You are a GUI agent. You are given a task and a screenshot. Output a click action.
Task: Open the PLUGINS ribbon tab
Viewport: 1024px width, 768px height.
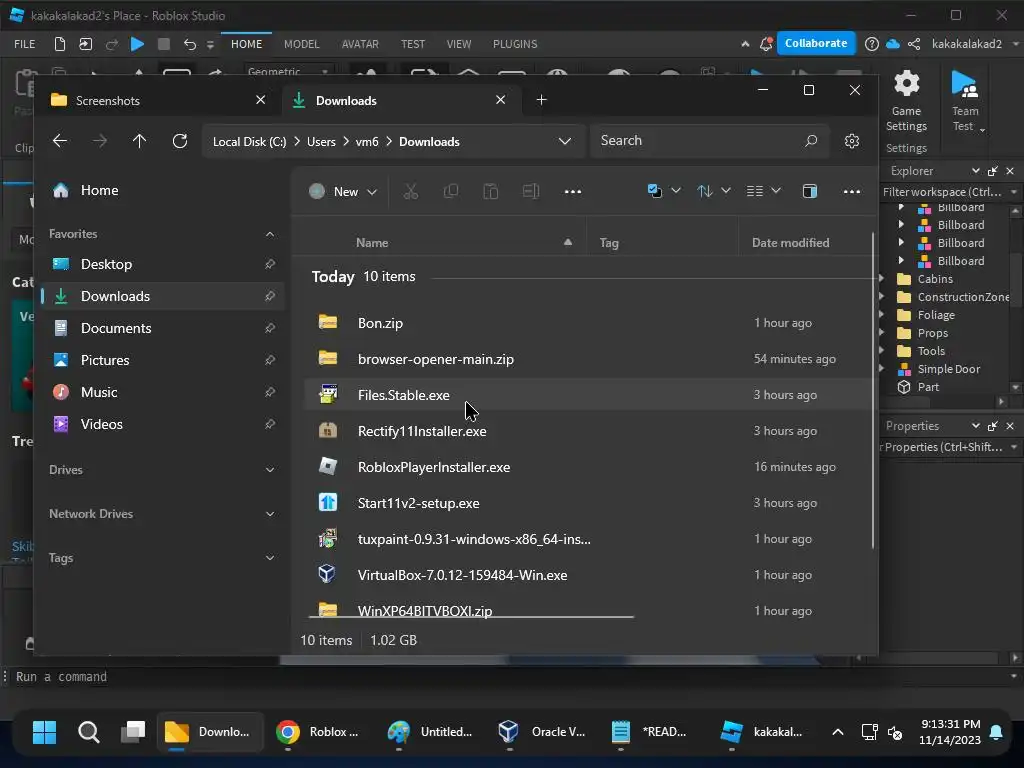point(515,44)
